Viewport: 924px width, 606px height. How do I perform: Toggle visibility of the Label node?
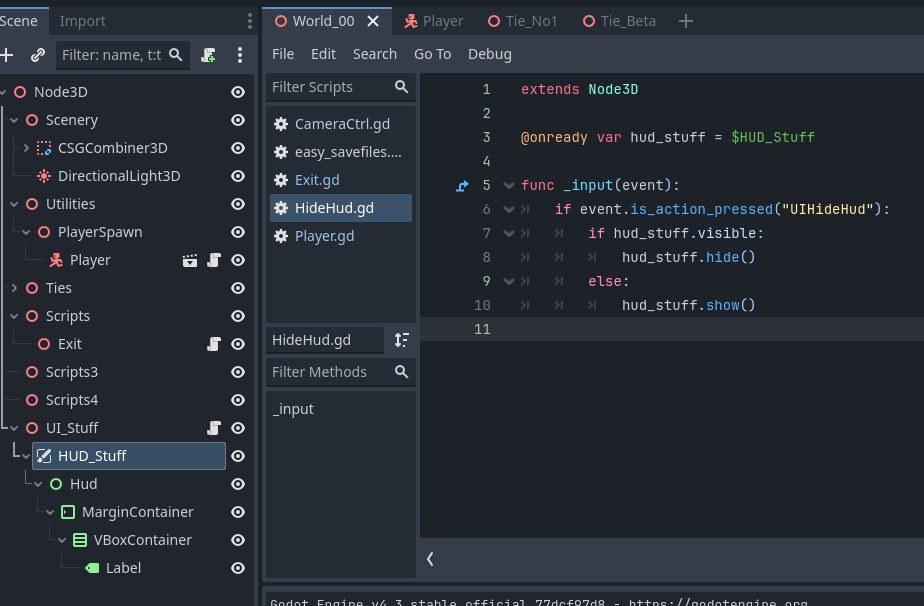coord(238,568)
